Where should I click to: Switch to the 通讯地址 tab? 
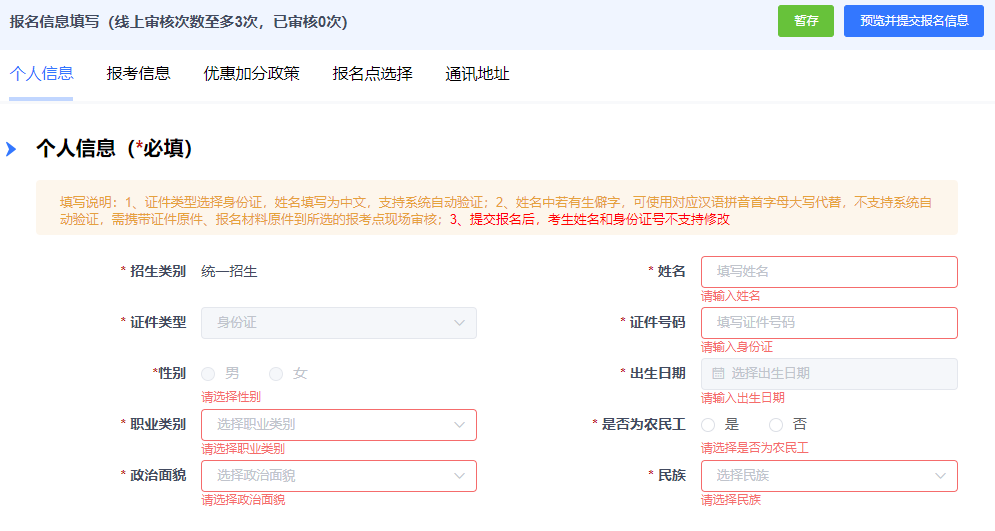point(477,73)
